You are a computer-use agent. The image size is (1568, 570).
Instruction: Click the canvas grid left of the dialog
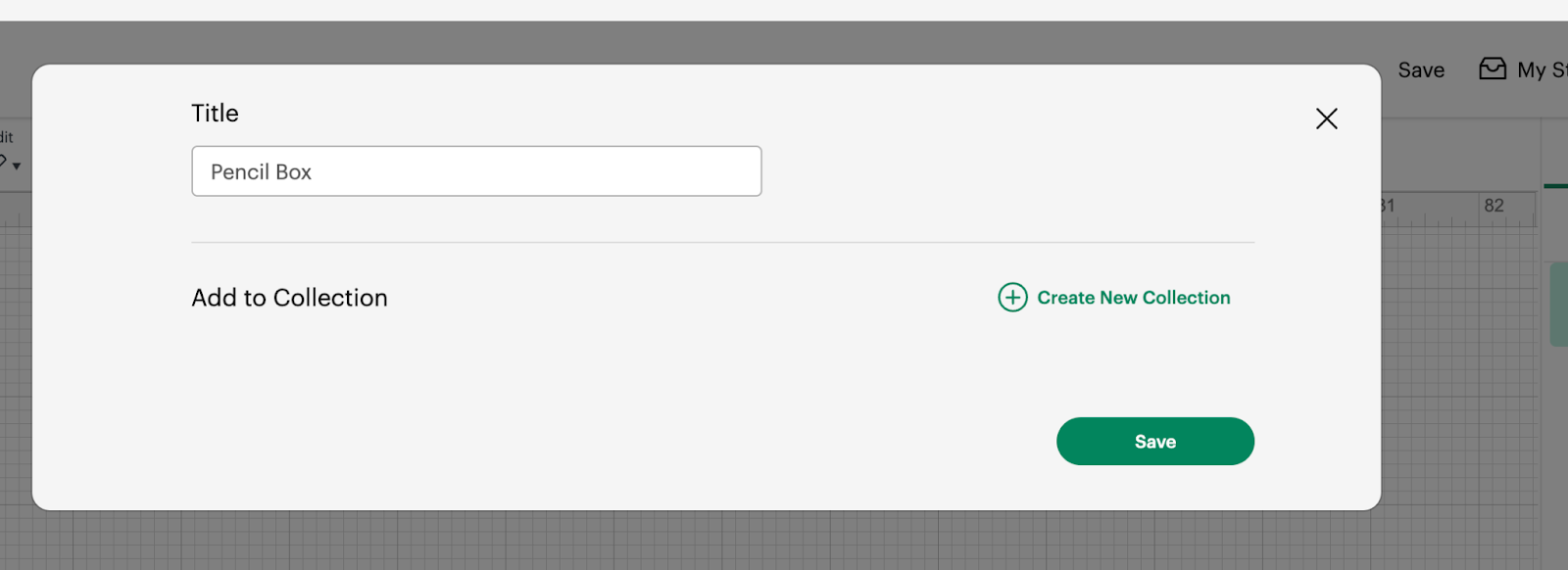click(x=16, y=392)
